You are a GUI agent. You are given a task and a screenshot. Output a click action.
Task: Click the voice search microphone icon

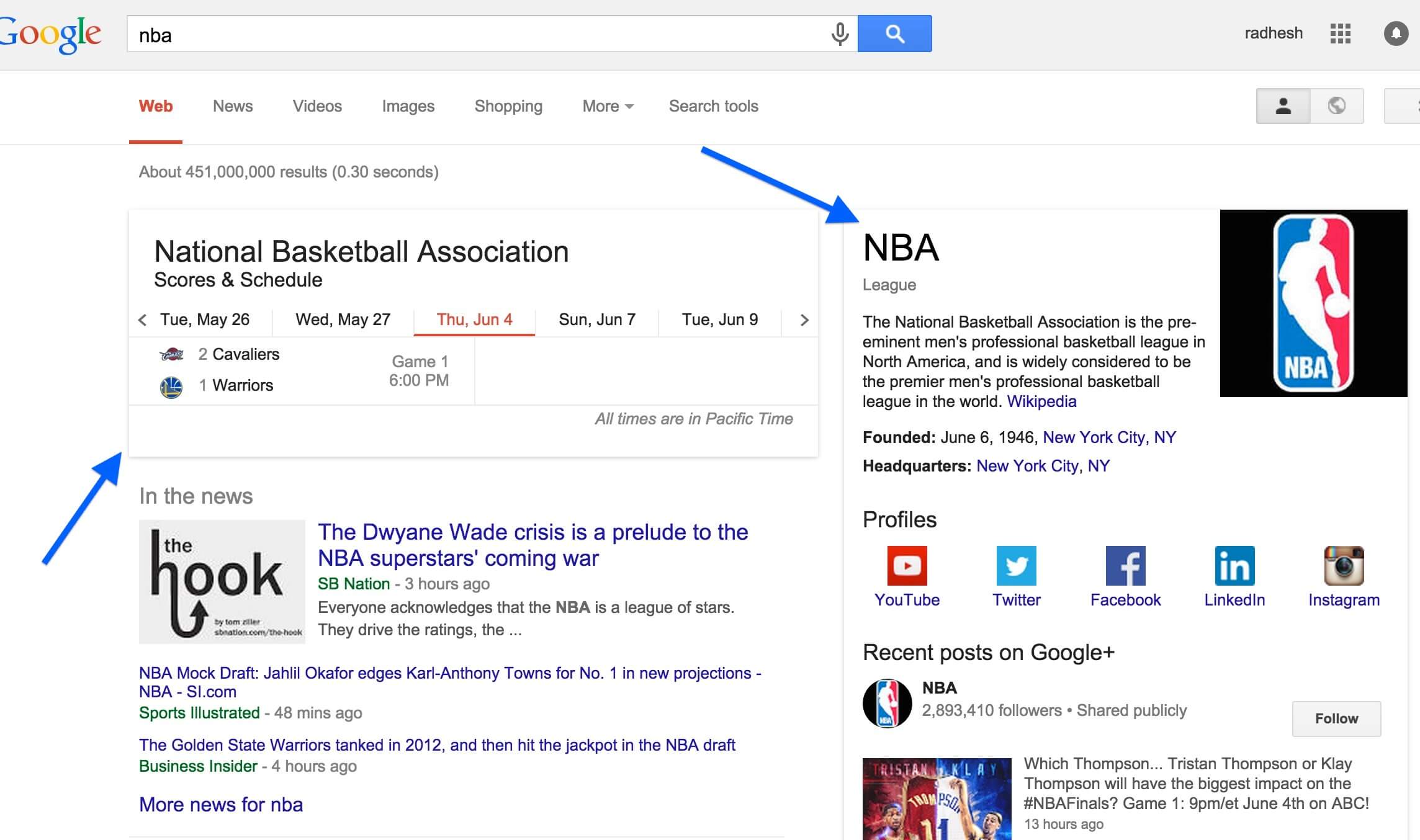[840, 34]
